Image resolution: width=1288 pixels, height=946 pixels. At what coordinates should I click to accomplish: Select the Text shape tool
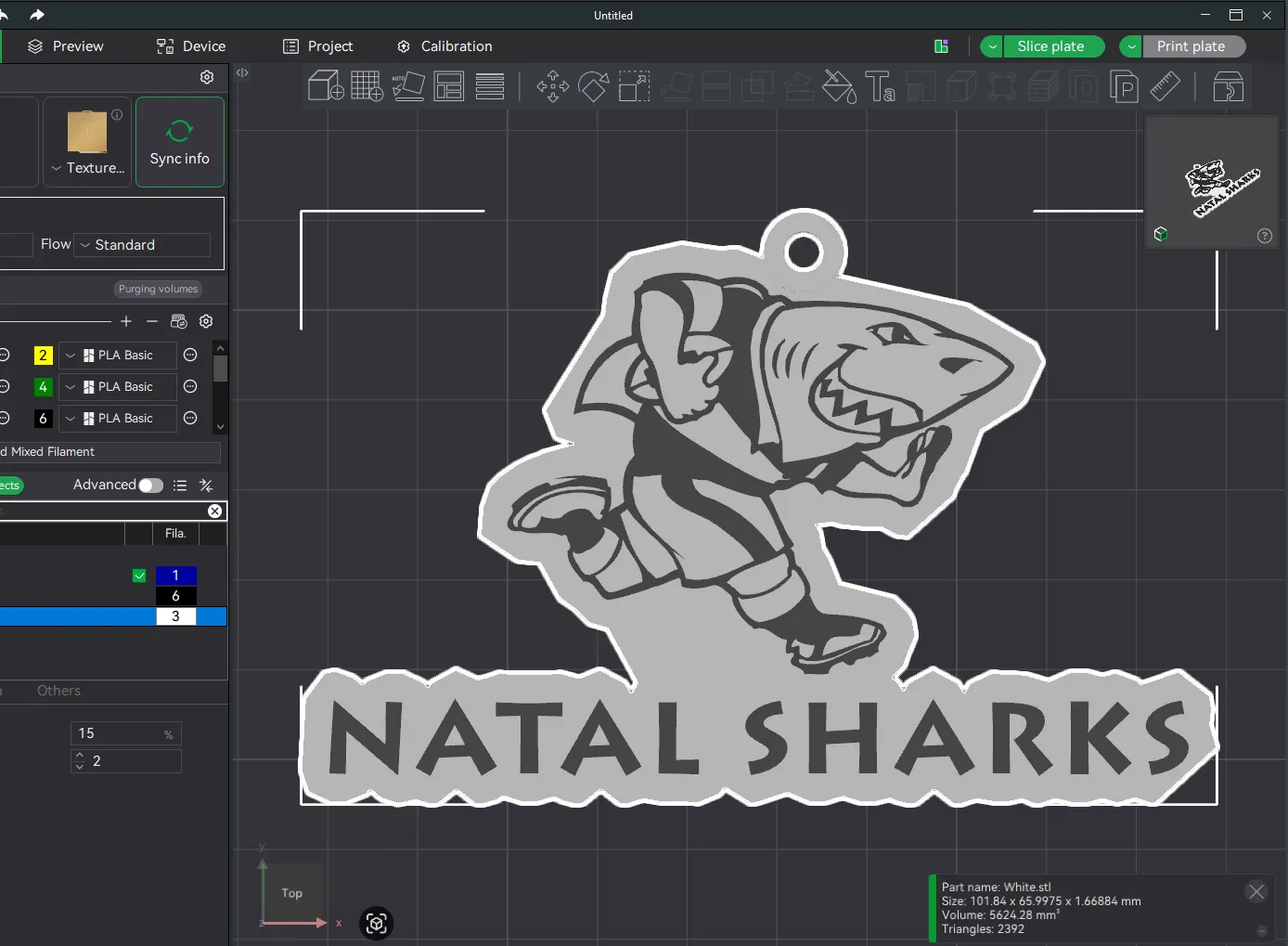[880, 86]
